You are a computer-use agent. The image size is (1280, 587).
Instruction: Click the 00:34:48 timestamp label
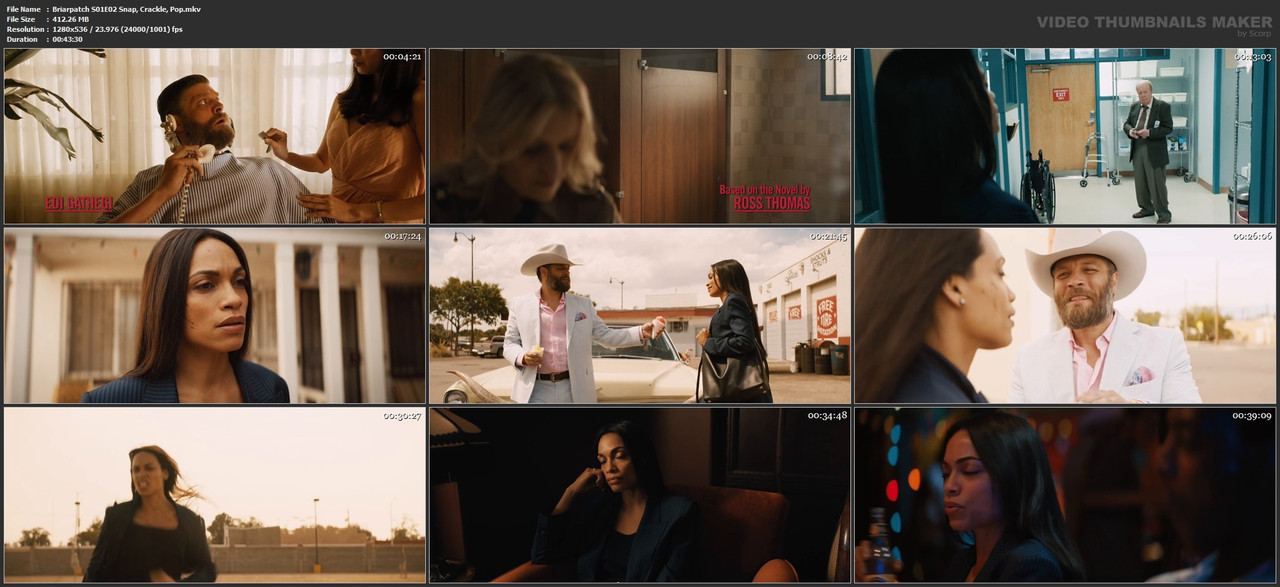click(x=827, y=415)
